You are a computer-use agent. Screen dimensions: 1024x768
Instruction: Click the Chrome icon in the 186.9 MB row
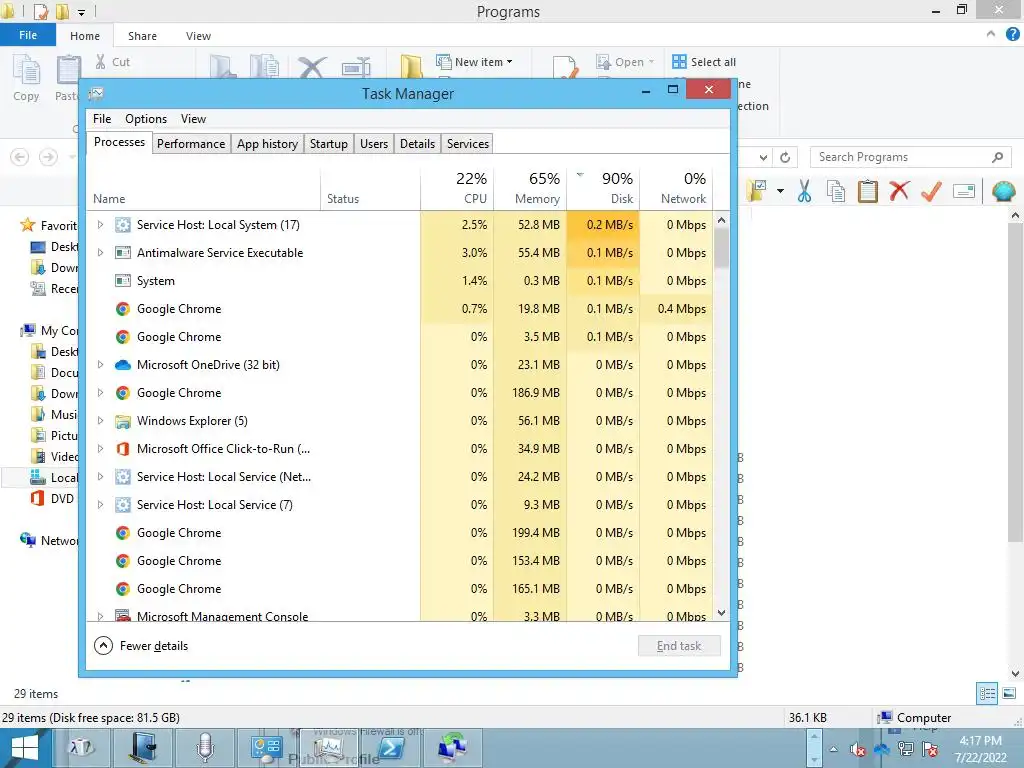tap(123, 393)
